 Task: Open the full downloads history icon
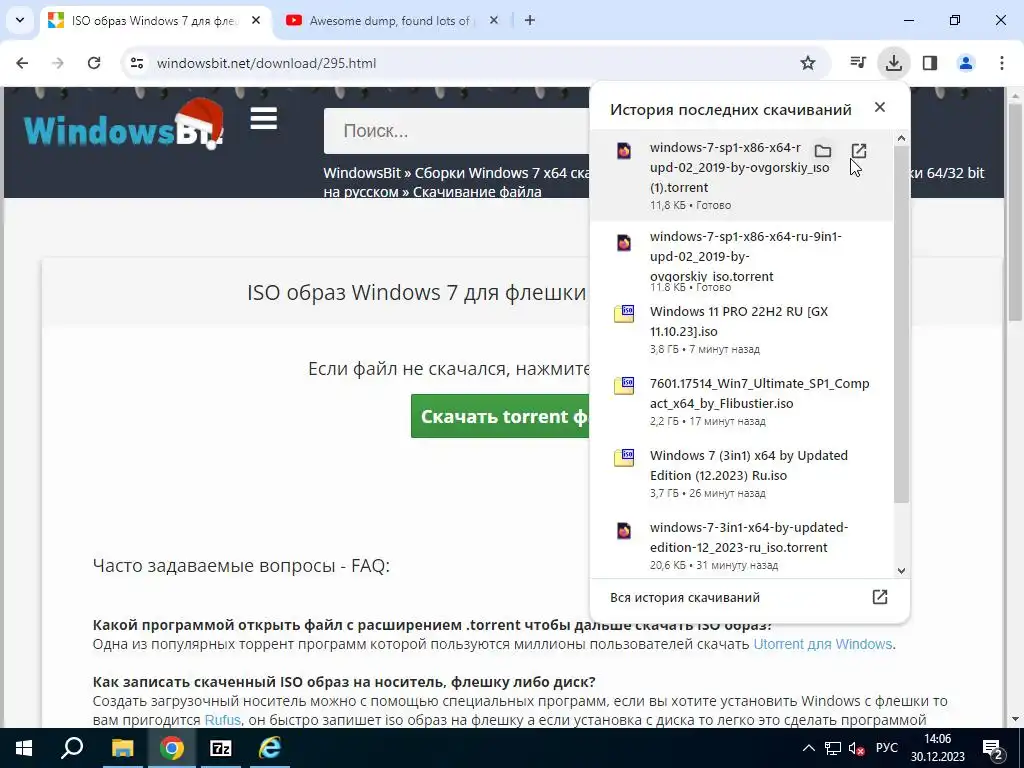point(880,597)
